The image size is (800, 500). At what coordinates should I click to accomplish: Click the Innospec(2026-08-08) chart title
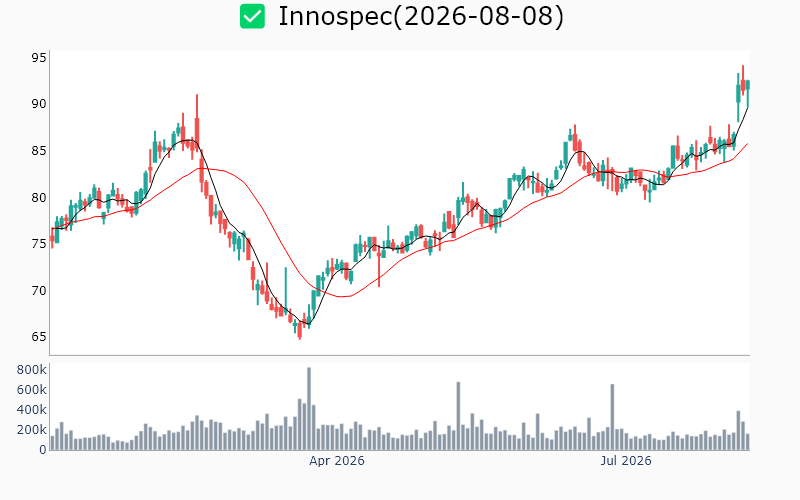(421, 16)
